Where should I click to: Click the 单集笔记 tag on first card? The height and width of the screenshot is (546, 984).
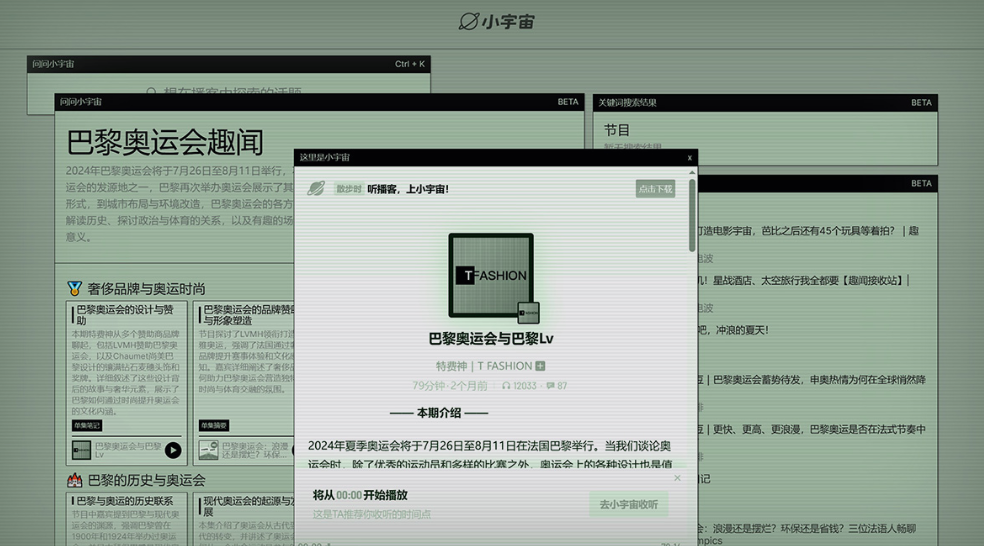tap(87, 426)
